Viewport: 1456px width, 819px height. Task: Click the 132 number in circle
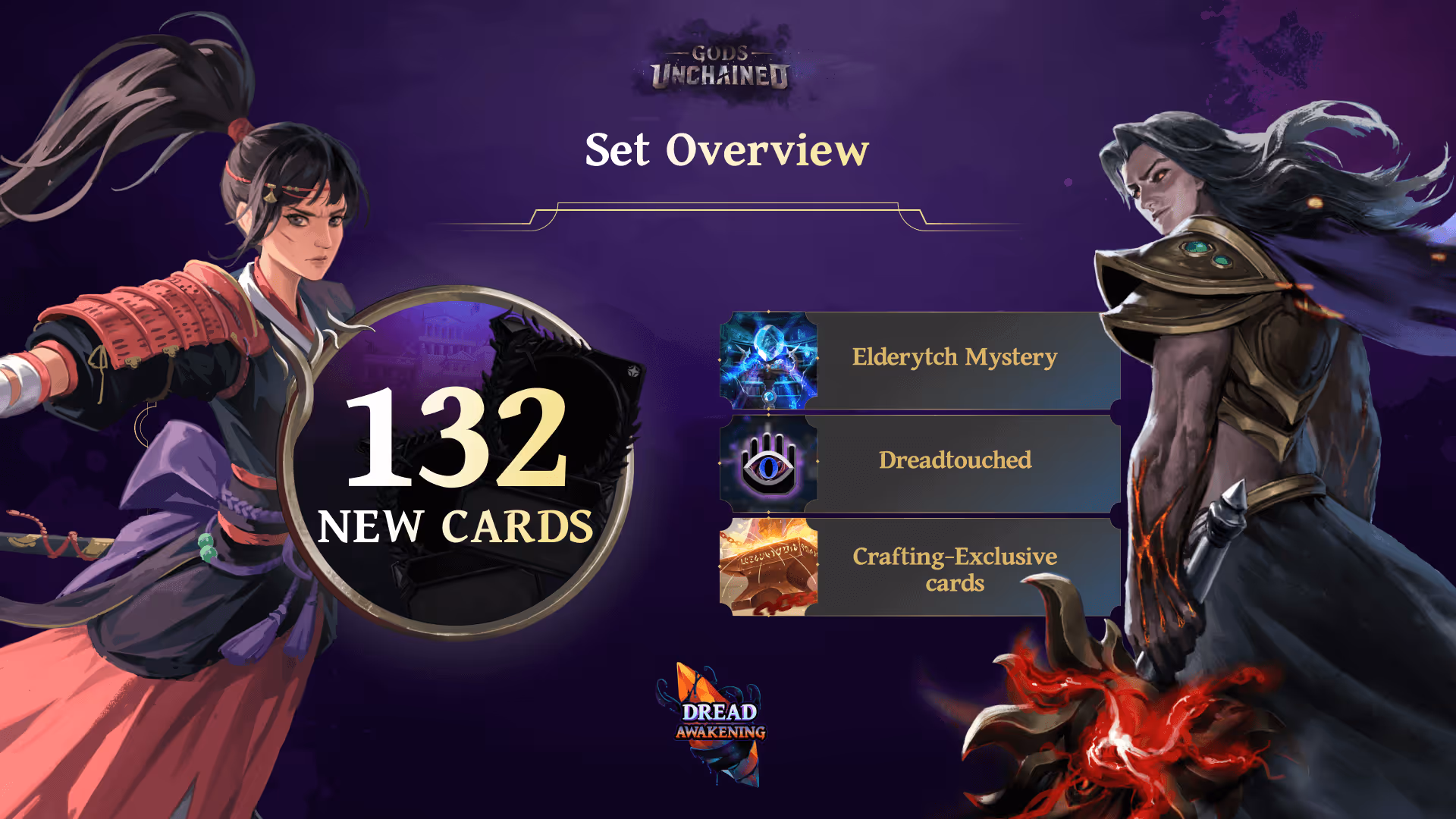click(457, 437)
